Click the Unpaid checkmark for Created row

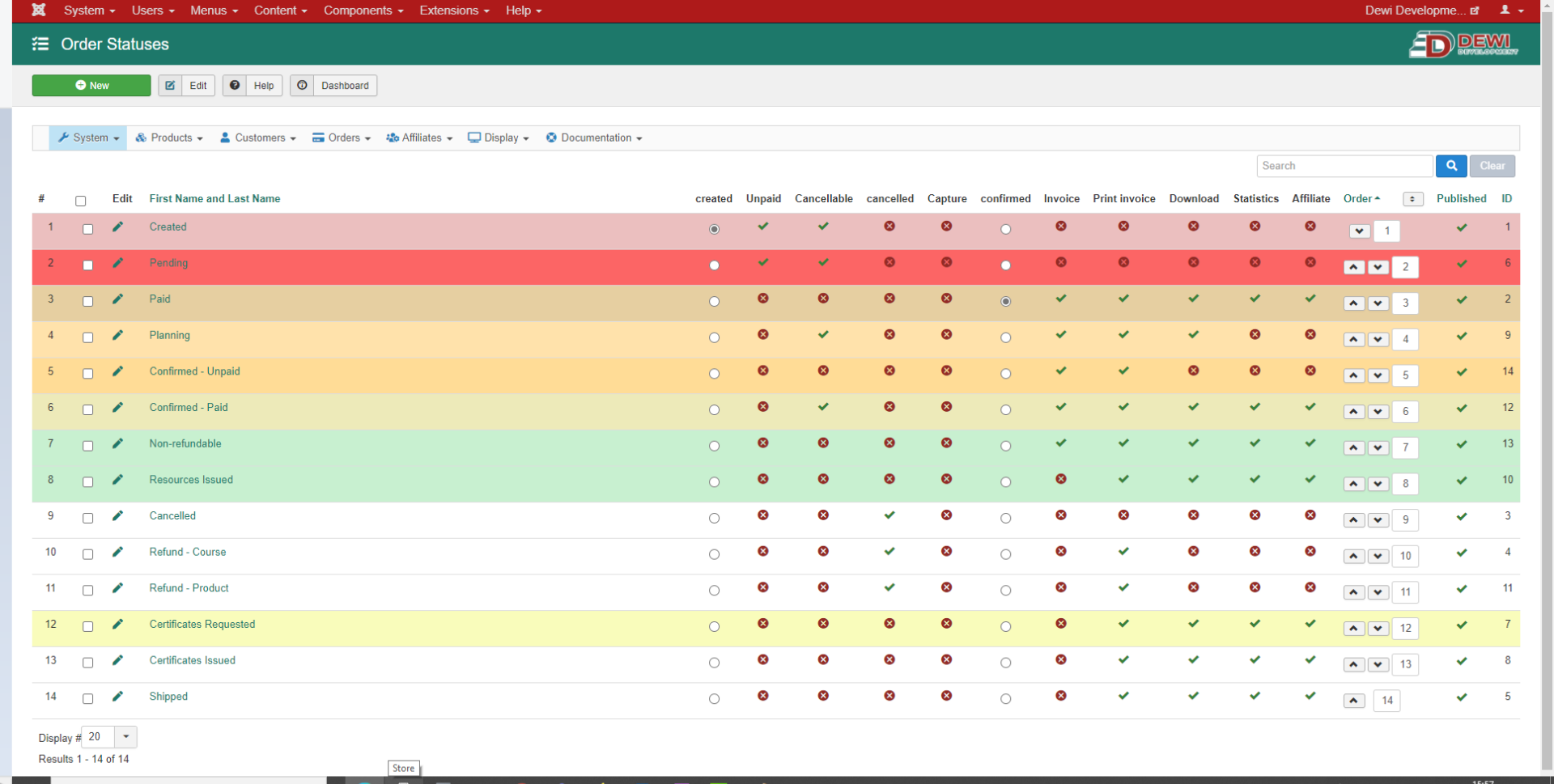point(763,227)
